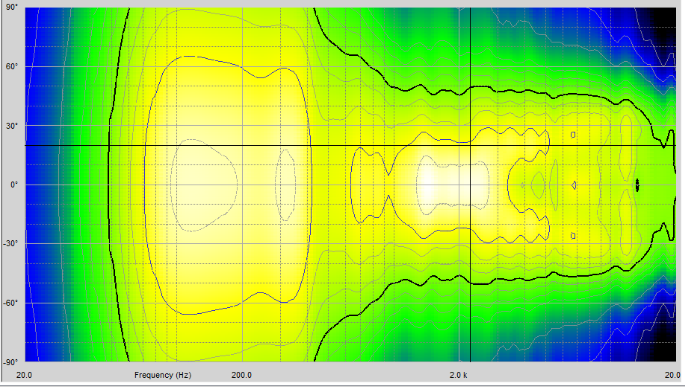Select the Frequency (Hz) axis title
Screen dimensions: 685x387
point(163,375)
